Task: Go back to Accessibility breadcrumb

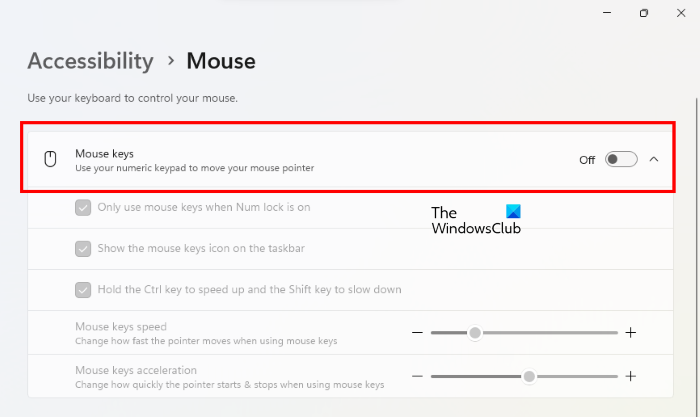Action: (90, 61)
